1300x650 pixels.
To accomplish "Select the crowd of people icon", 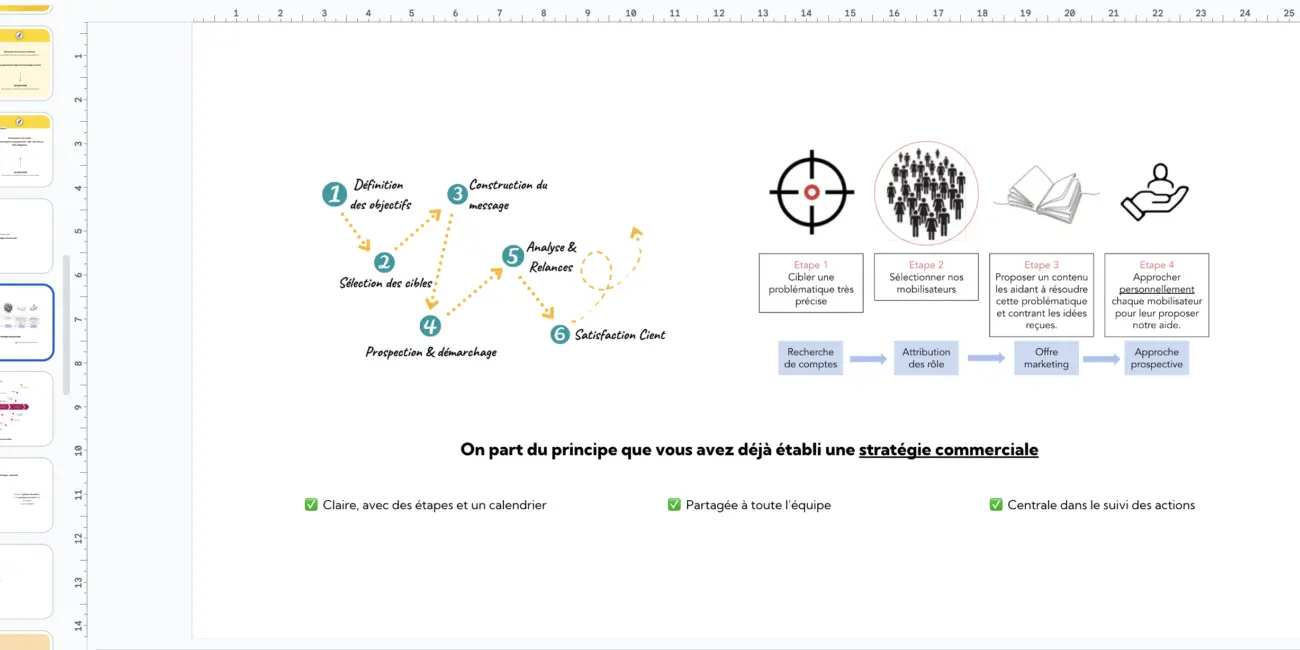I will coord(926,192).
